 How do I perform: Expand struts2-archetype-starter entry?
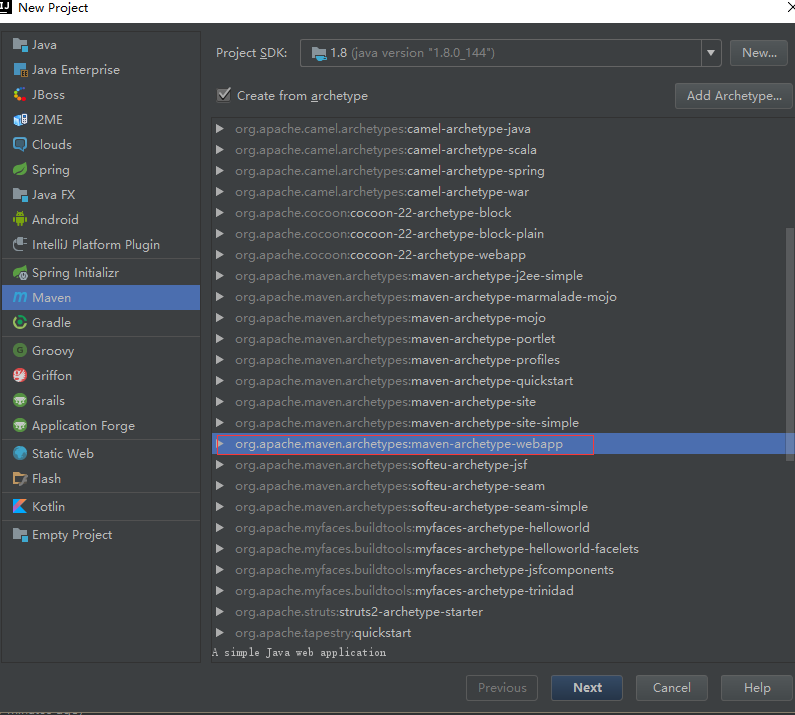(x=220, y=612)
